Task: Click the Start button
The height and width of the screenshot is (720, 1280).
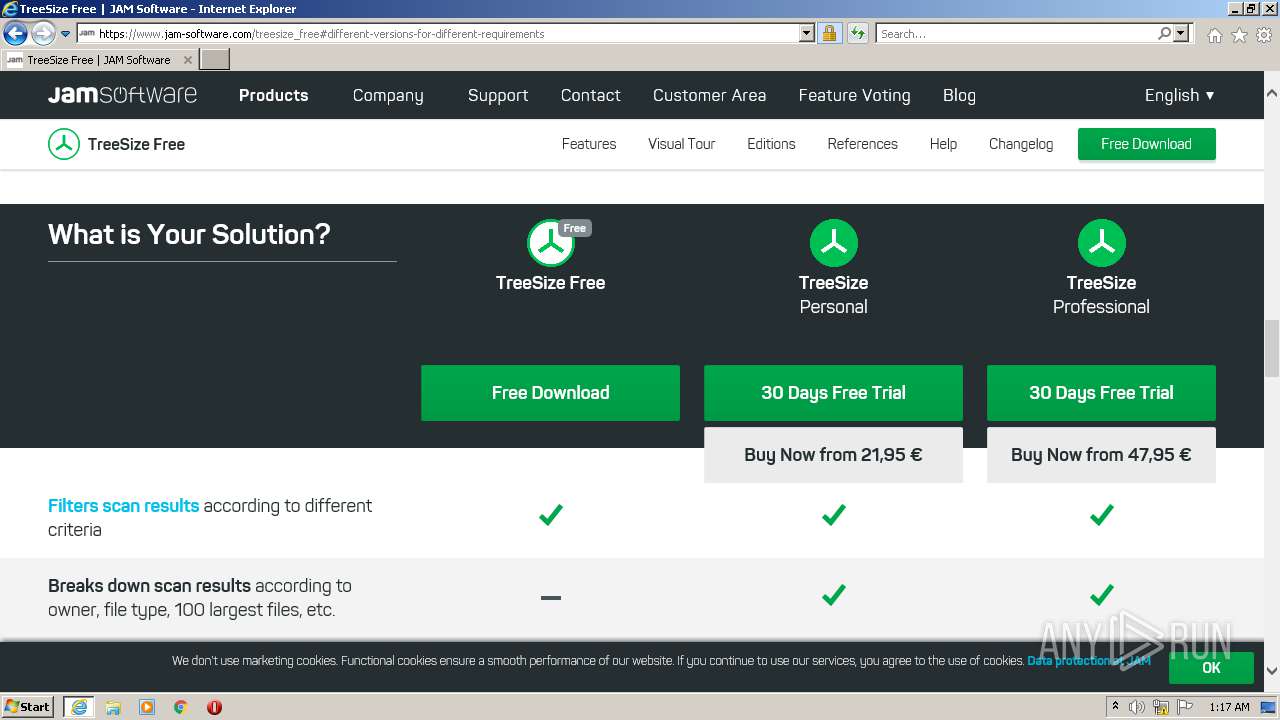Action: point(28,707)
